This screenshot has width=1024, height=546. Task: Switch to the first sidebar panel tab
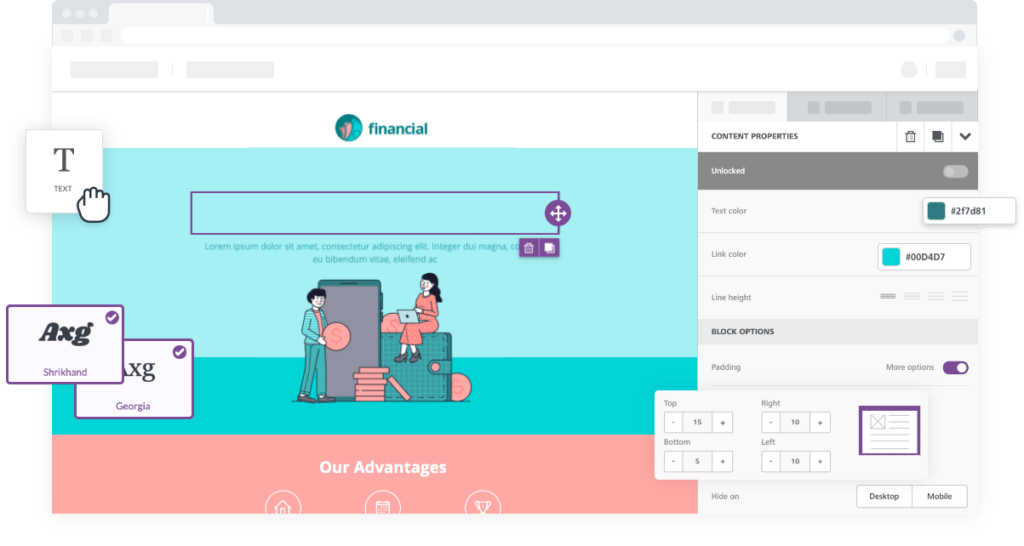click(x=743, y=107)
